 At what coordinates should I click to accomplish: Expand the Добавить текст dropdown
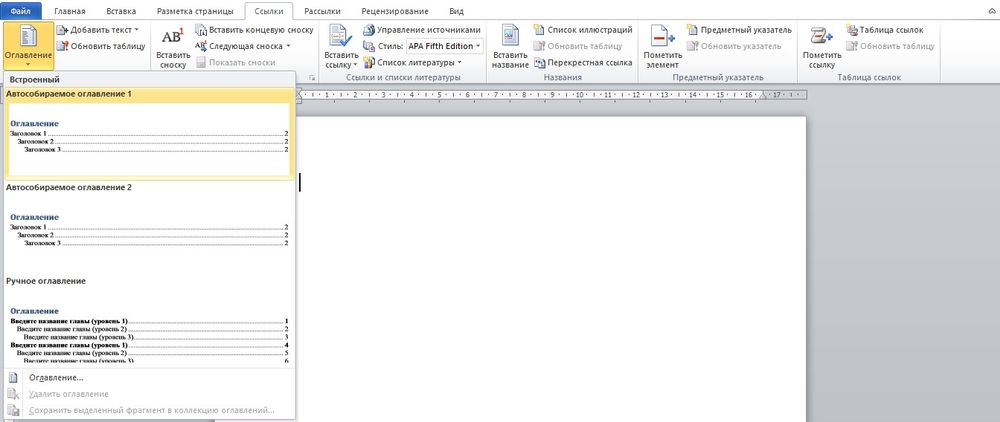[x=136, y=30]
